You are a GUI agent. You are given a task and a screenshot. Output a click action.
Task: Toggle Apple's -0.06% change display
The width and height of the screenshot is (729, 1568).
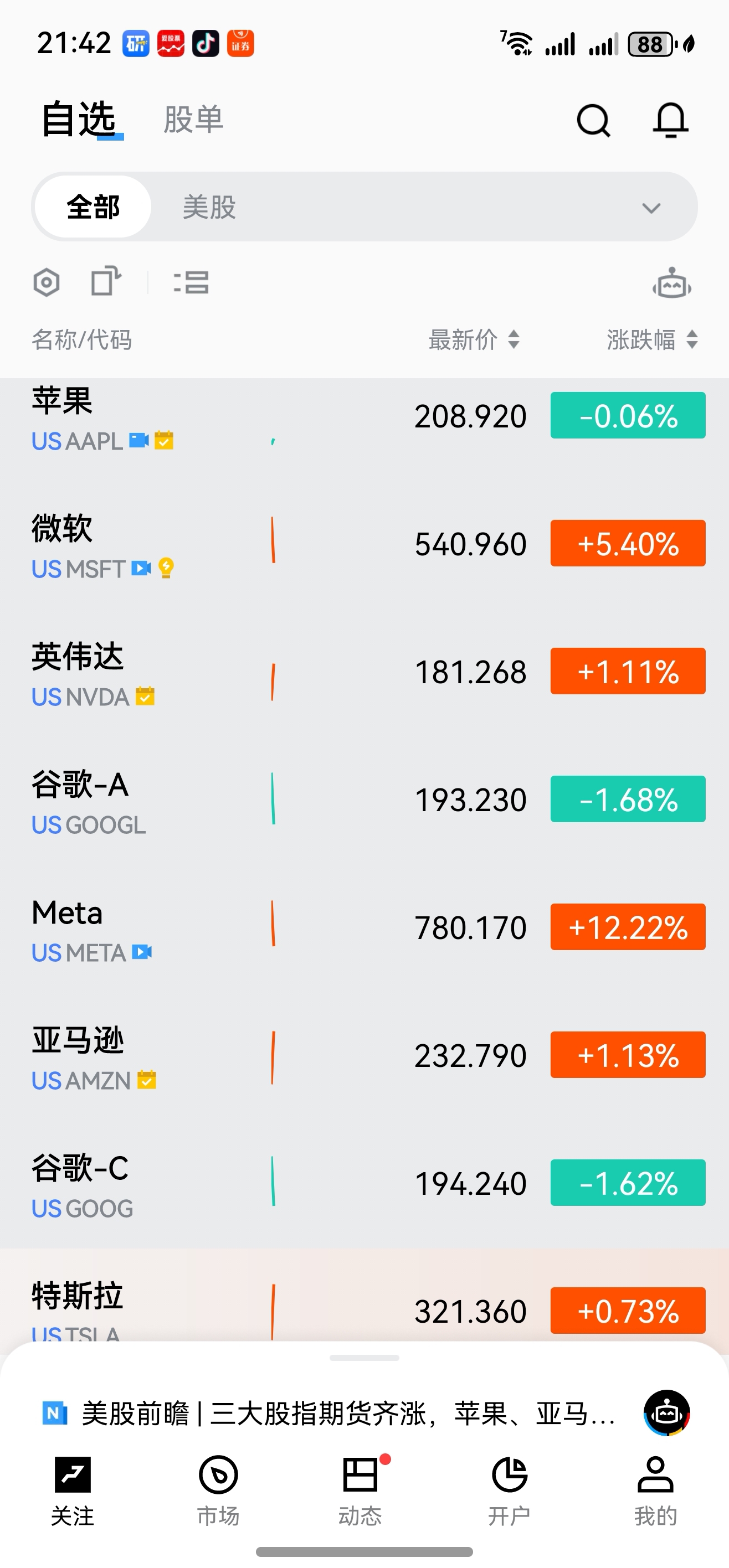click(628, 416)
